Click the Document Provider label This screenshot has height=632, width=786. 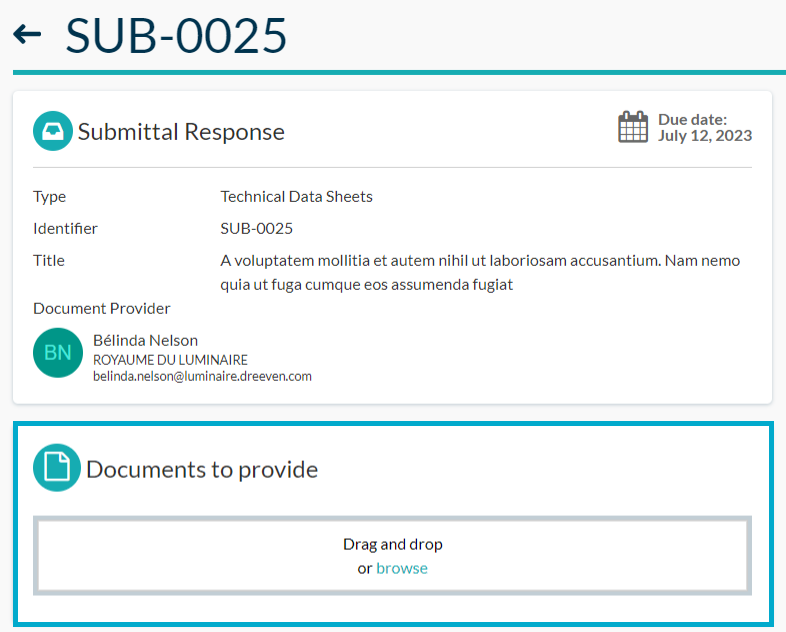[101, 308]
